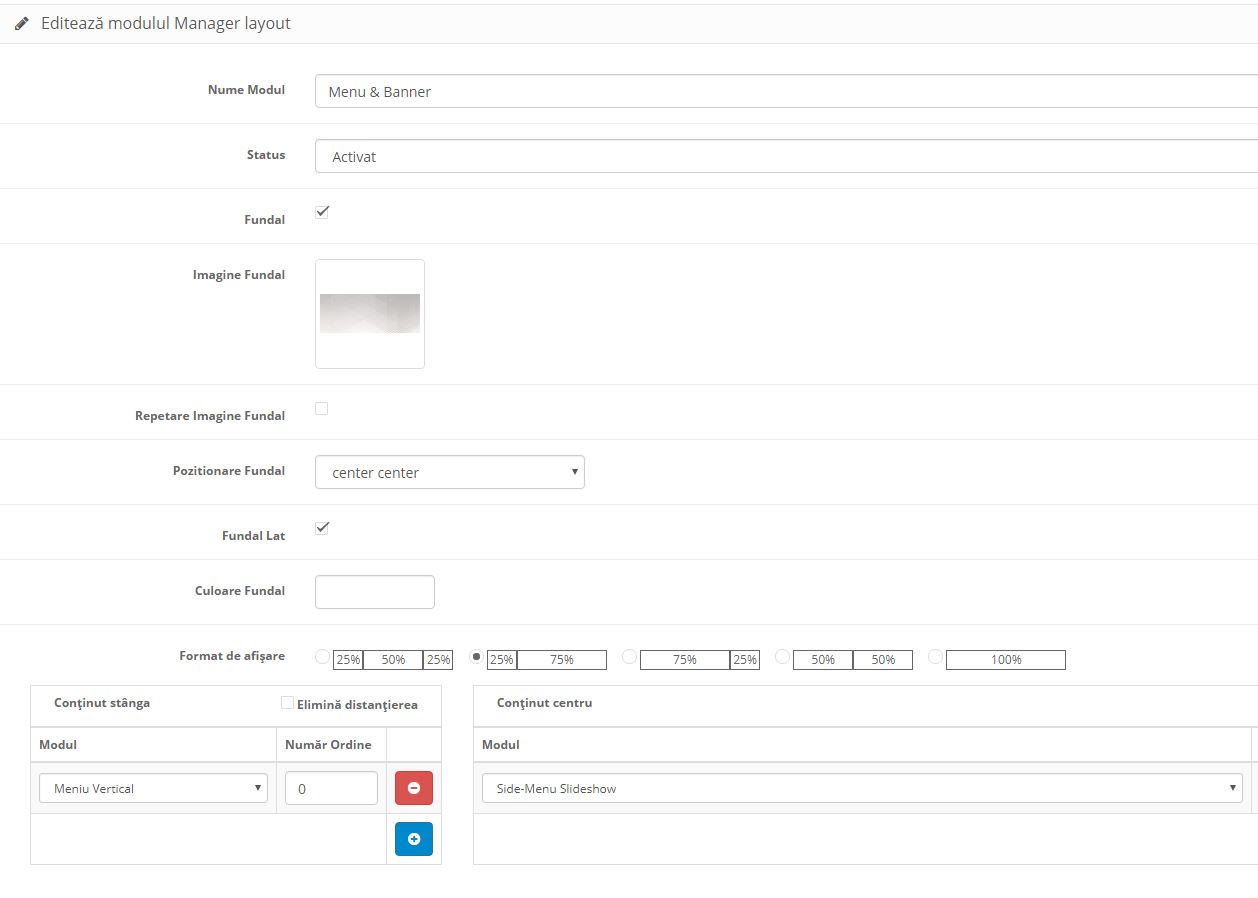
Task: Click the red remove module button
Action: (x=413, y=788)
